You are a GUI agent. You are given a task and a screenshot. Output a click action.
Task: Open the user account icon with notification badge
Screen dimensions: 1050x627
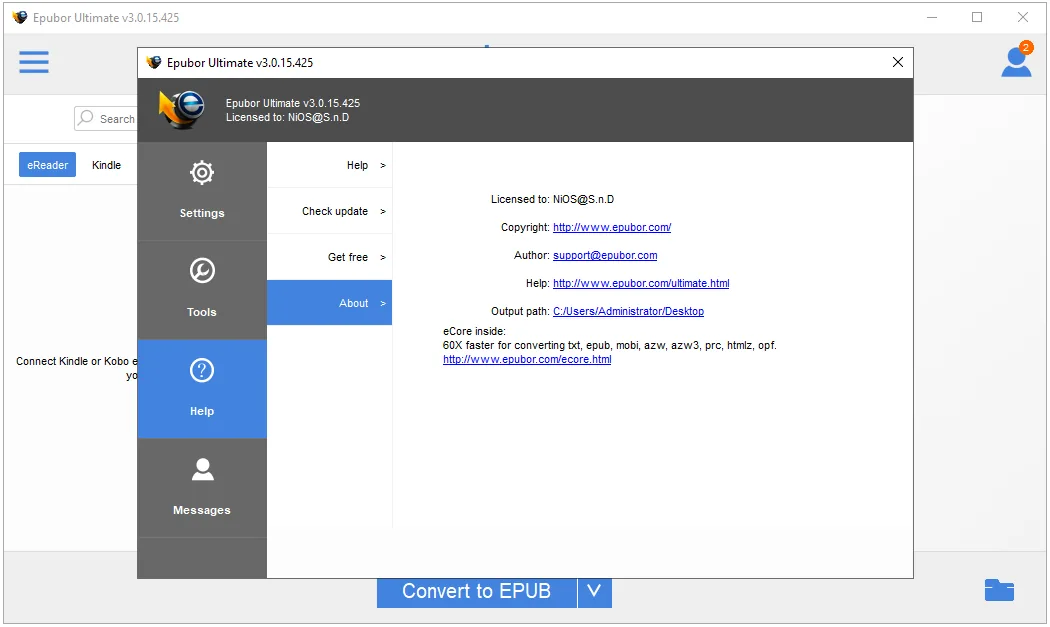pos(1017,60)
